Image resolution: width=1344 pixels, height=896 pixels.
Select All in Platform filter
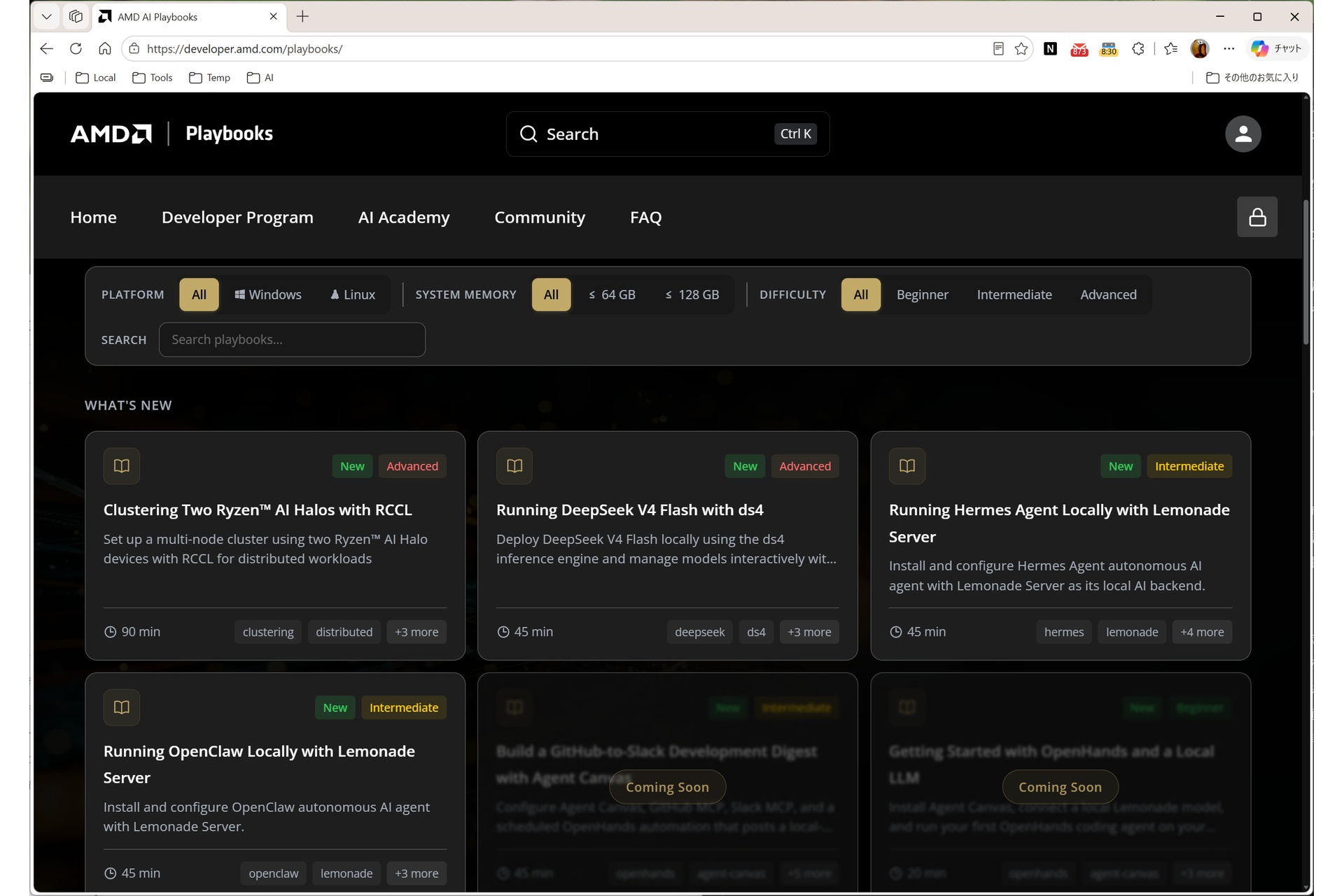[199, 295]
